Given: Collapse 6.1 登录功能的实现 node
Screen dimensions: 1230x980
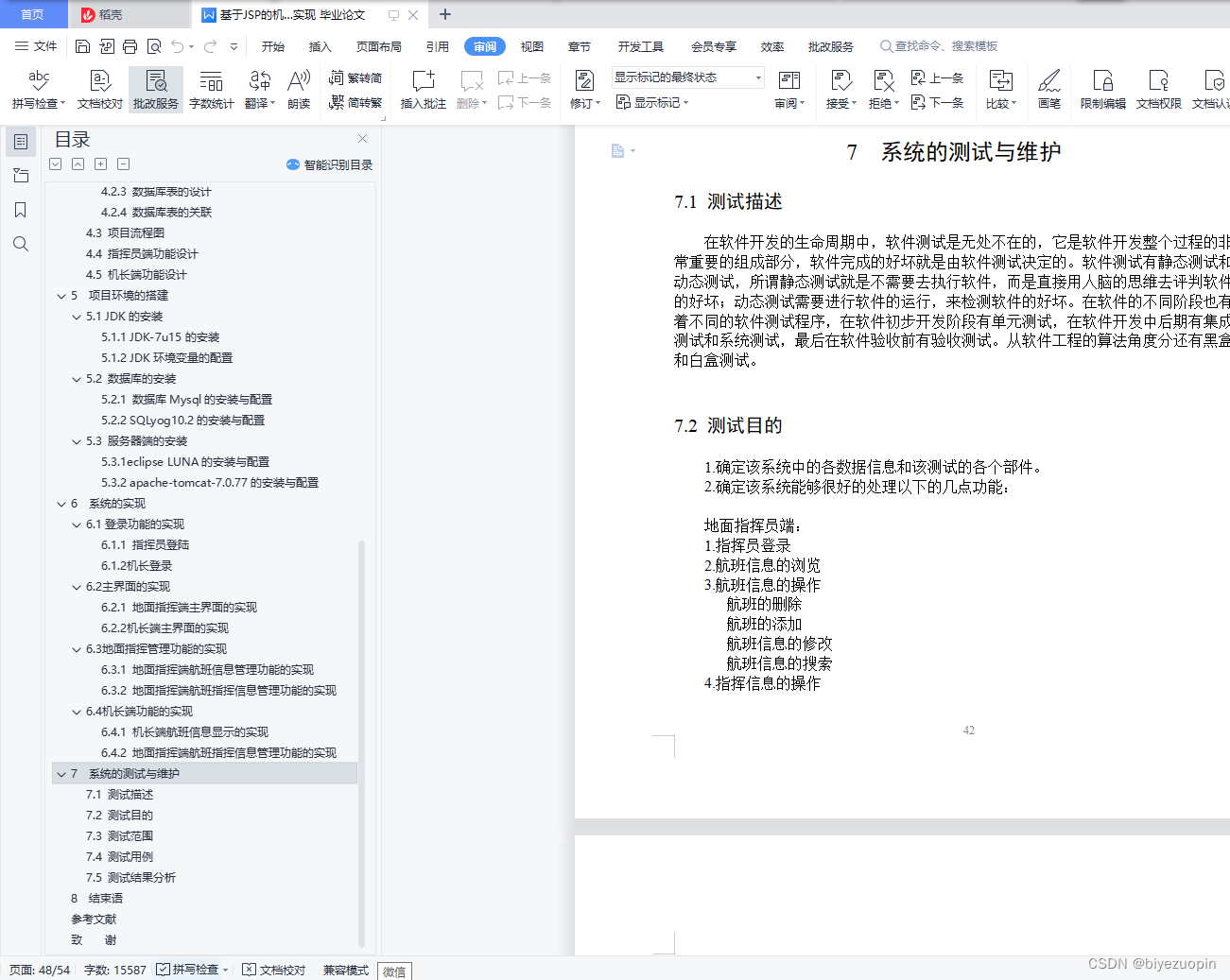Looking at the screenshot, I should click(x=77, y=524).
